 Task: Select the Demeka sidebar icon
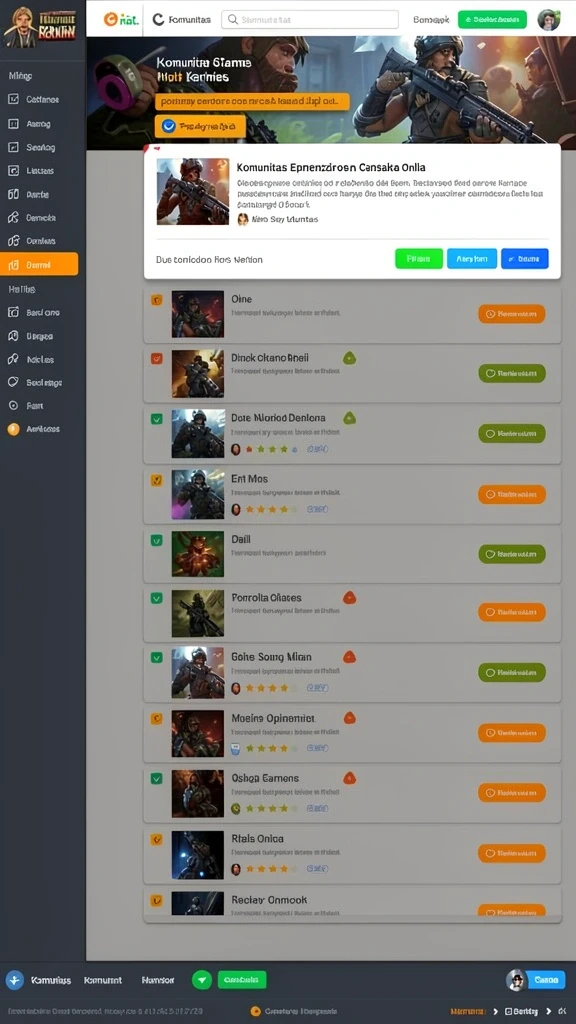[13, 217]
